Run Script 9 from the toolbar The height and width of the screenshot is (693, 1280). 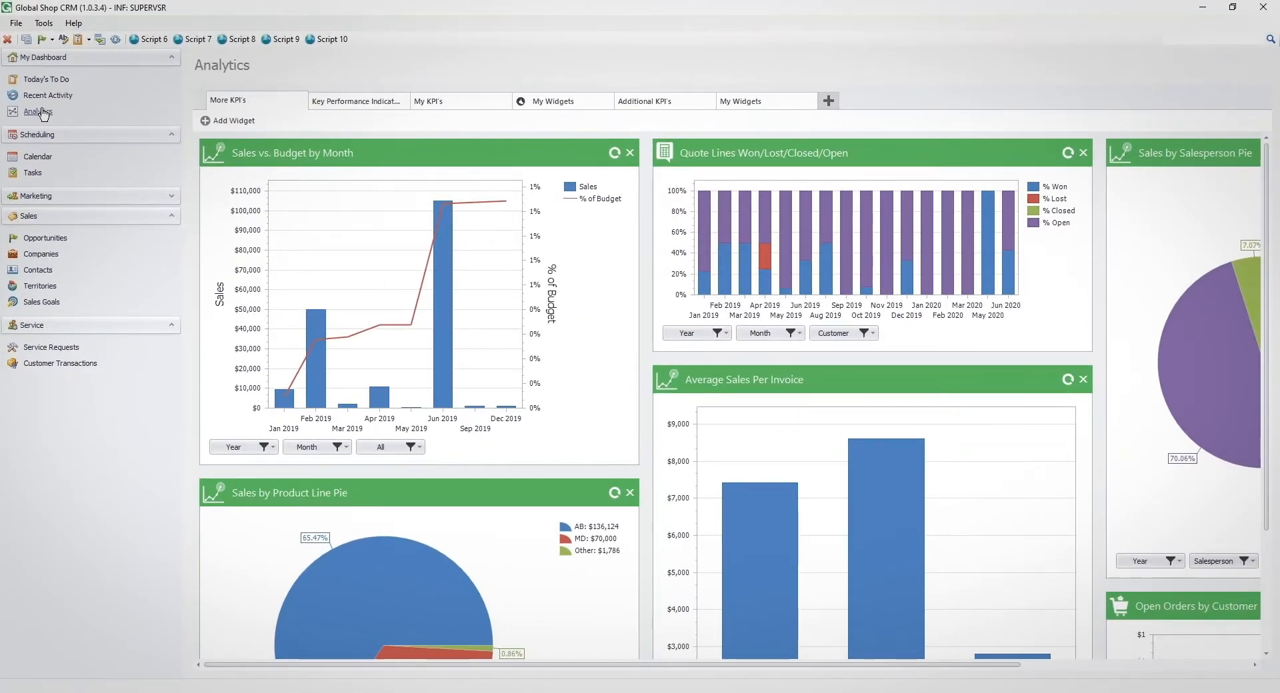pos(280,39)
